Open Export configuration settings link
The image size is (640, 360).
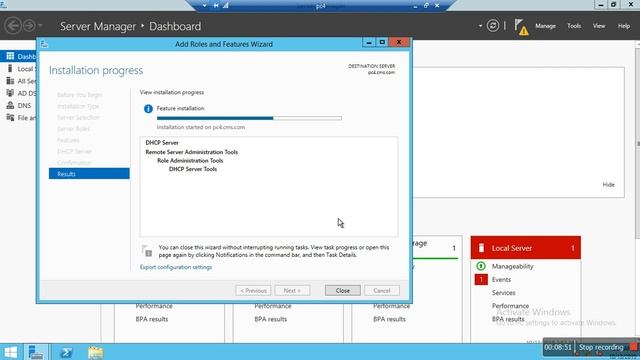(176, 267)
